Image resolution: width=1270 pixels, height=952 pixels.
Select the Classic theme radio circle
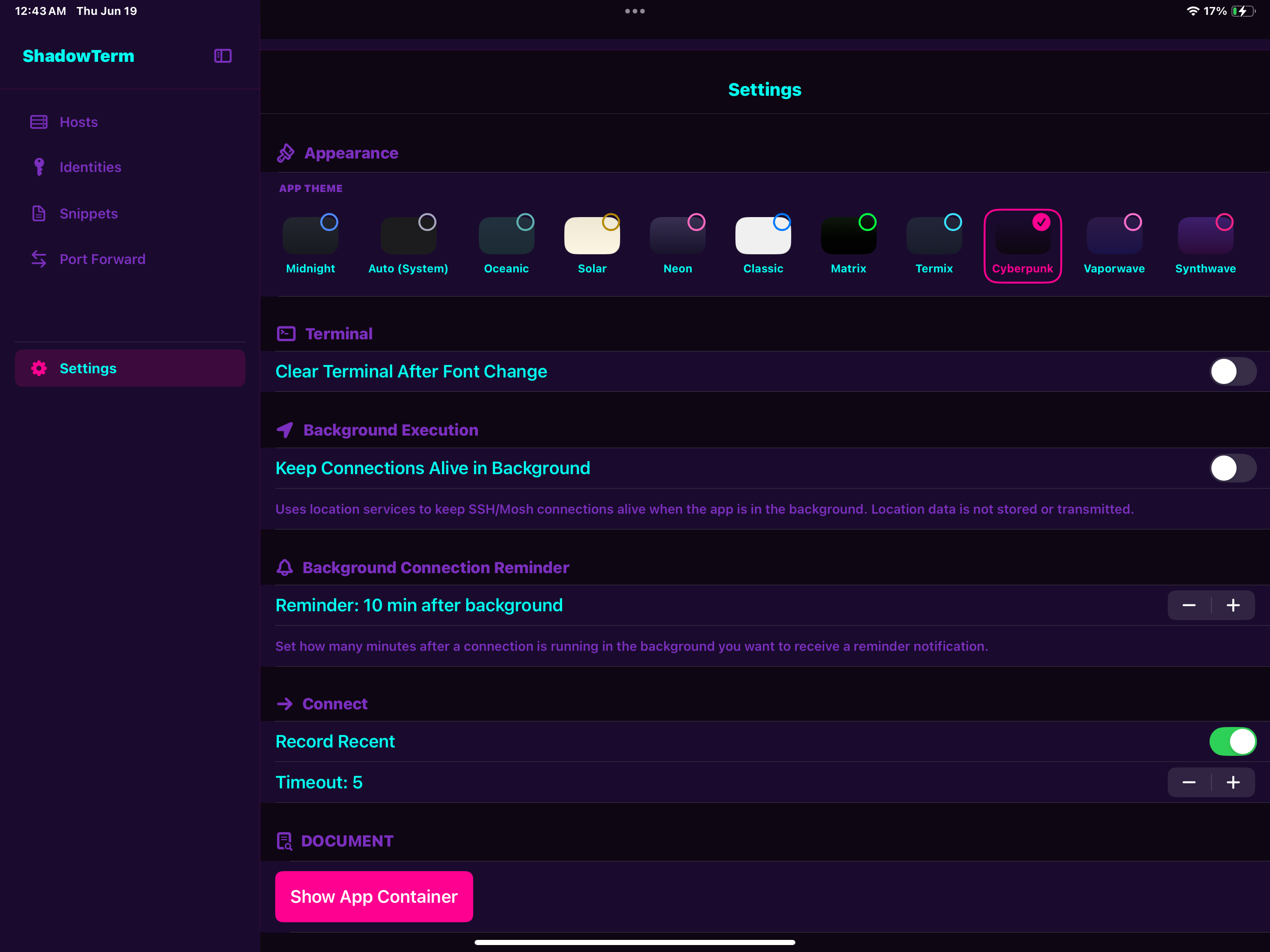pos(782,222)
